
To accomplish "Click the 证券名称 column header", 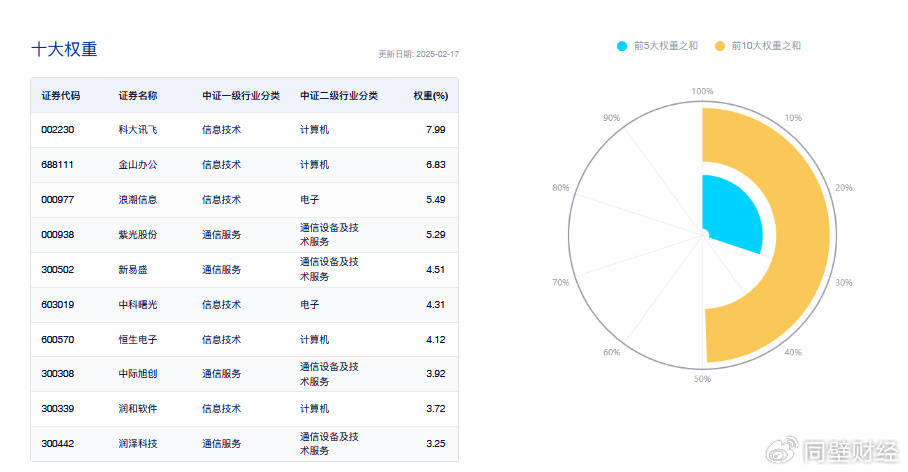I will [x=138, y=96].
